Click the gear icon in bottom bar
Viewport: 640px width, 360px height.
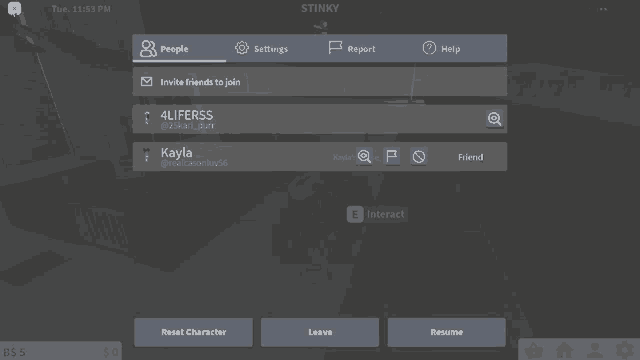coord(625,350)
